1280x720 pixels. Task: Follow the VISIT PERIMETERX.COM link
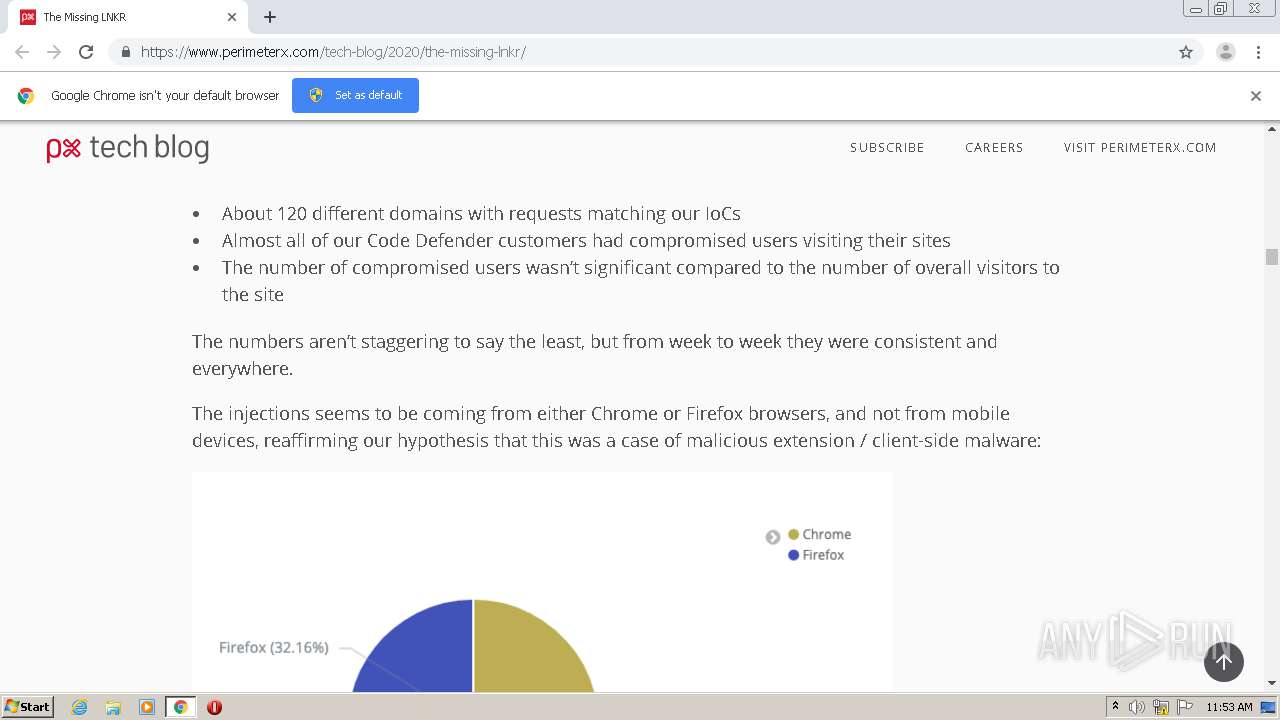1140,148
